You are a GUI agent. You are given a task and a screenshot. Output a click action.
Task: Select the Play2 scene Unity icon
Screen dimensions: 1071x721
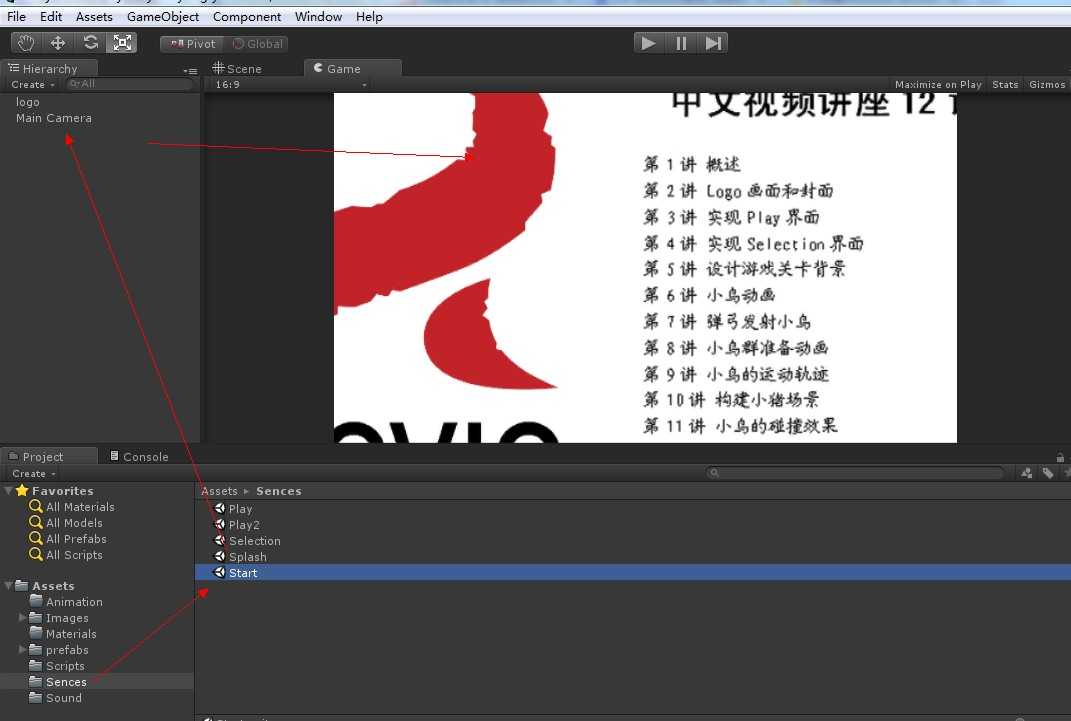(x=219, y=524)
